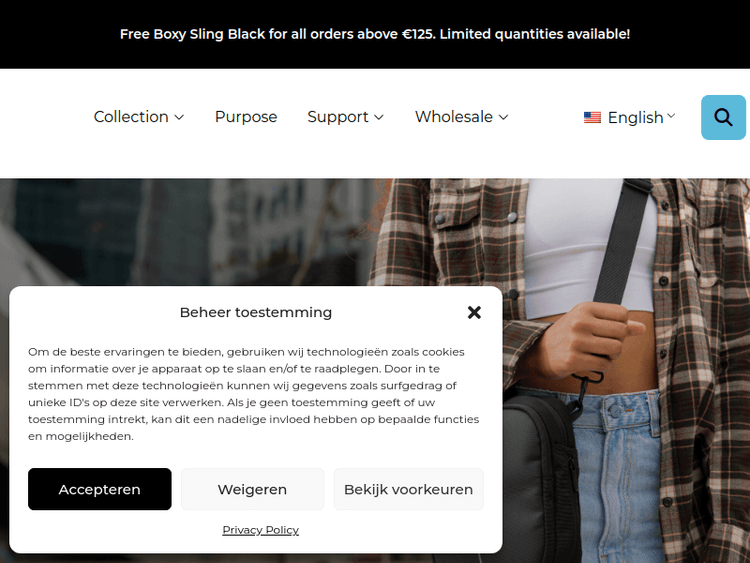Image resolution: width=750 pixels, height=563 pixels.
Task: Close the cookie consent dialog with X
Action: pyautogui.click(x=474, y=312)
